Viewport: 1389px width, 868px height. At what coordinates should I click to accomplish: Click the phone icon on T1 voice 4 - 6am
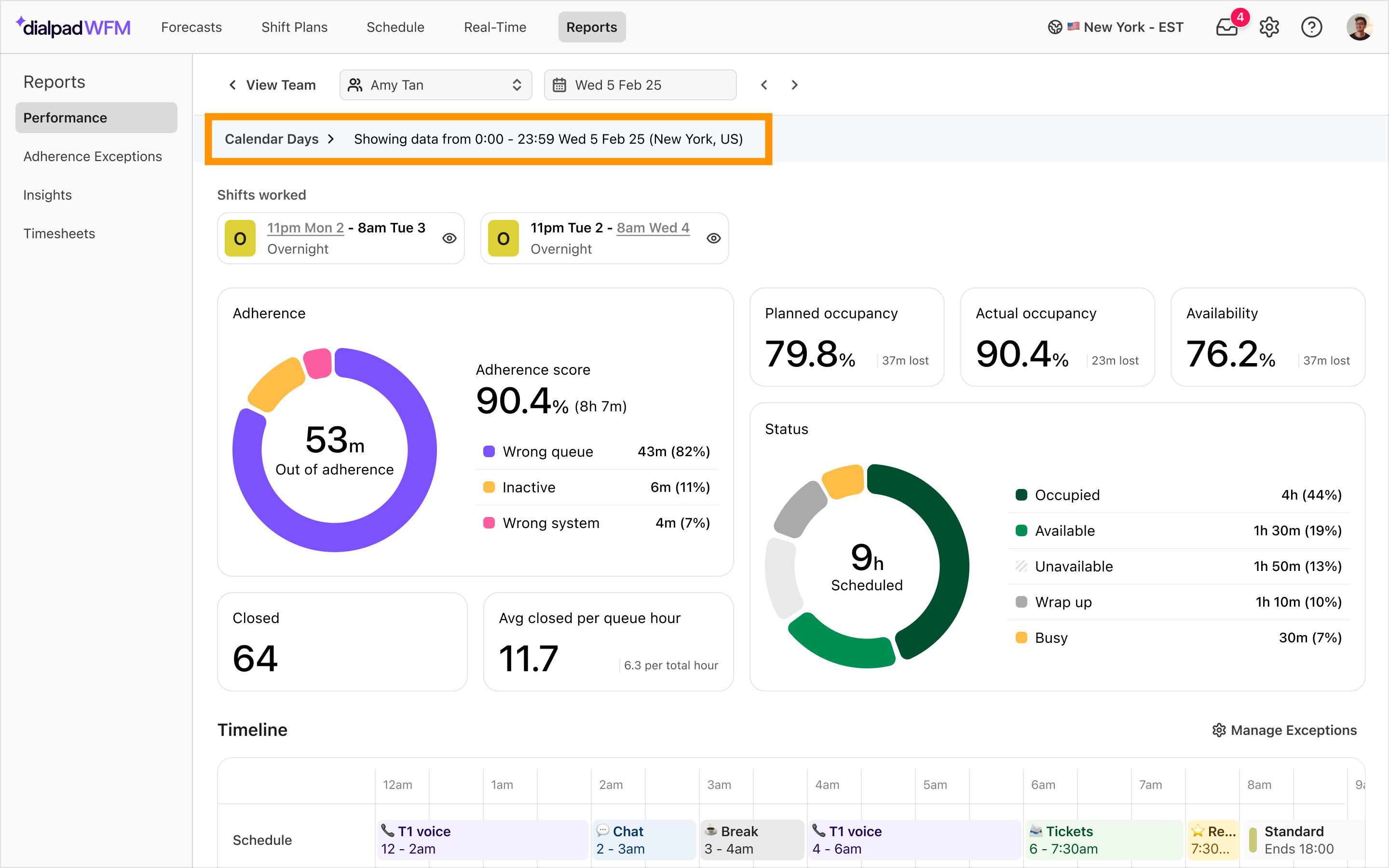coord(819,831)
